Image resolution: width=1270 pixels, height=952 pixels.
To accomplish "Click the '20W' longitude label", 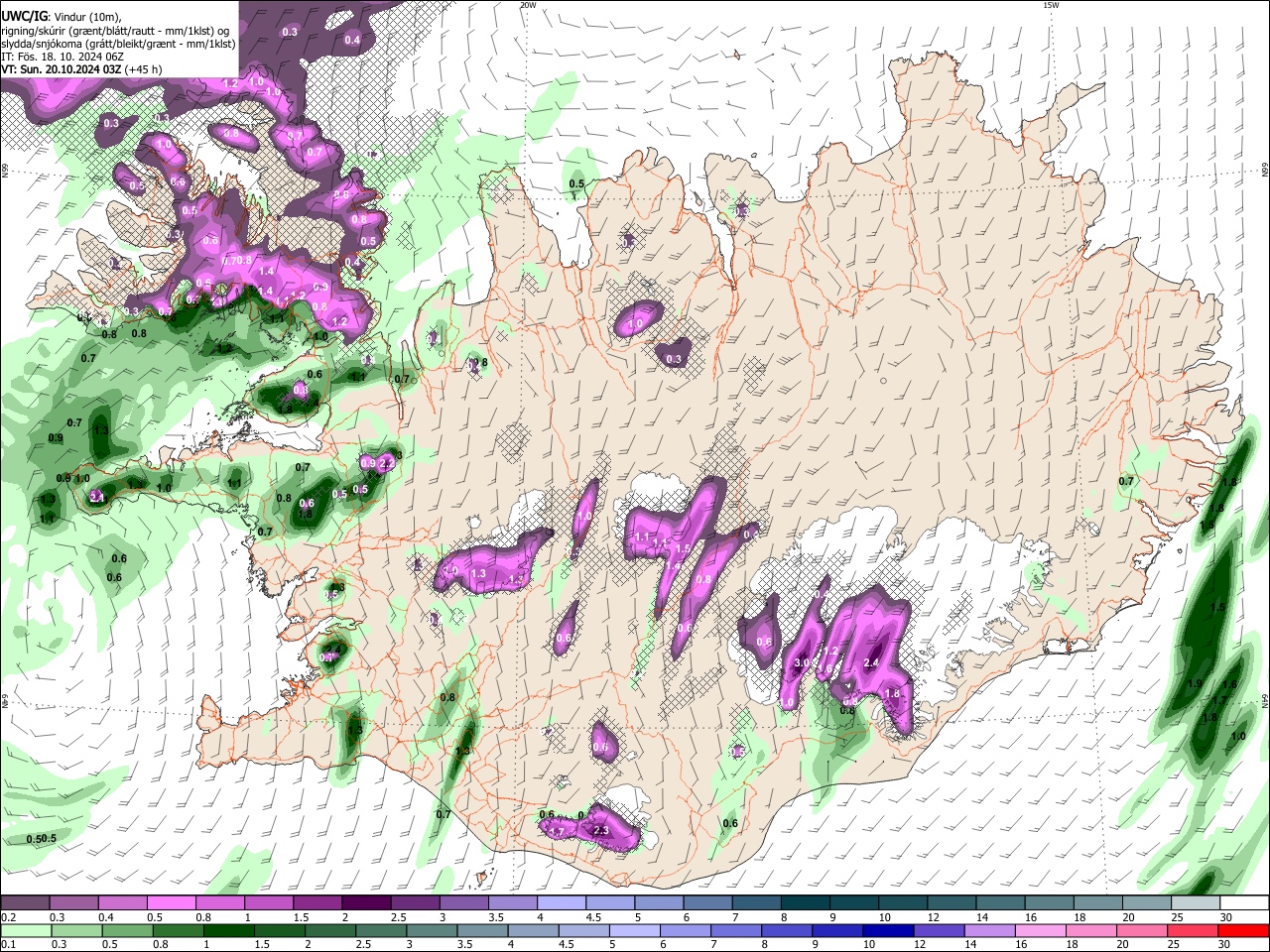I will tap(528, 5).
